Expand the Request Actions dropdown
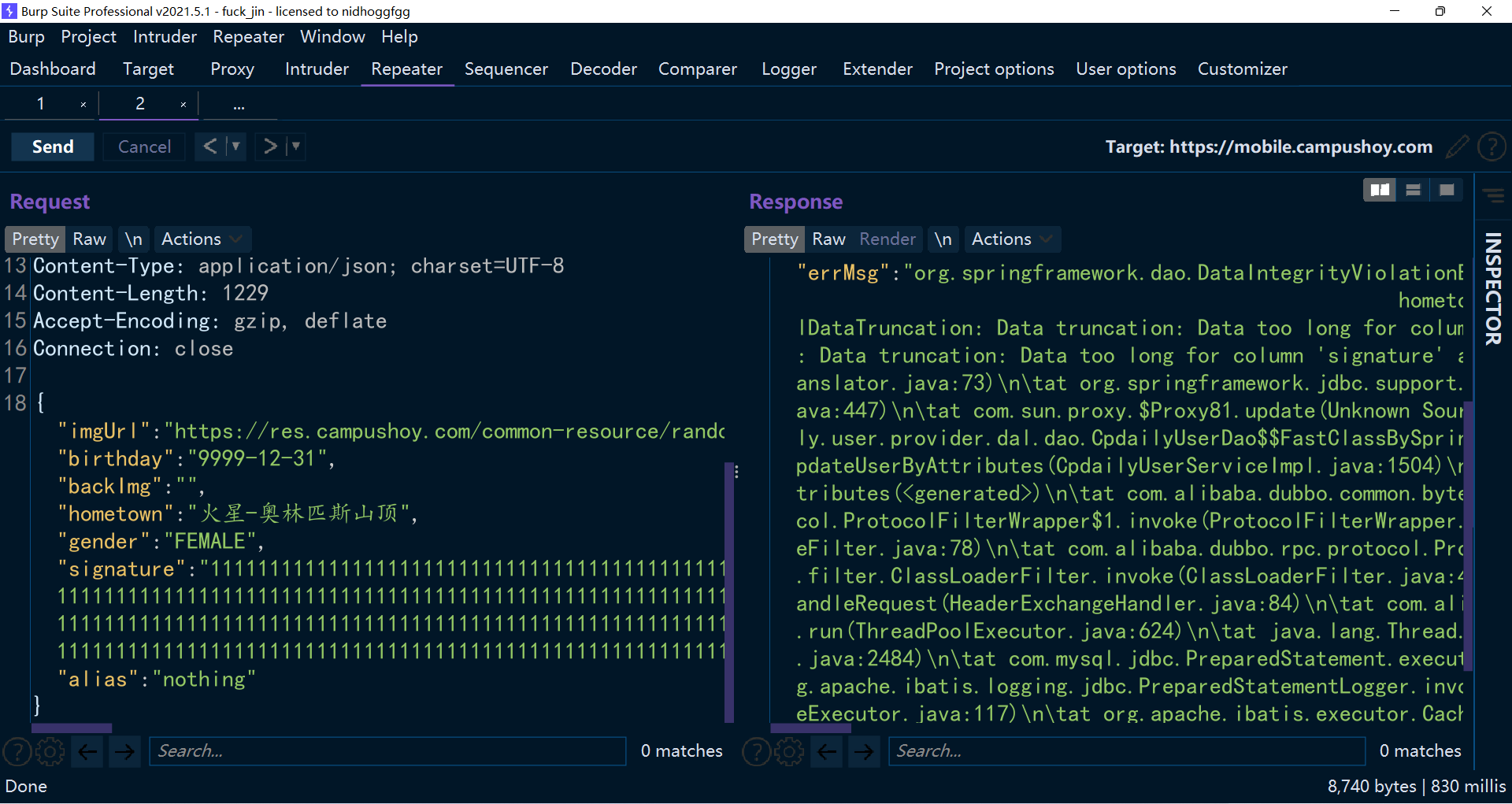Image resolution: width=1512 pixels, height=804 pixels. [202, 239]
